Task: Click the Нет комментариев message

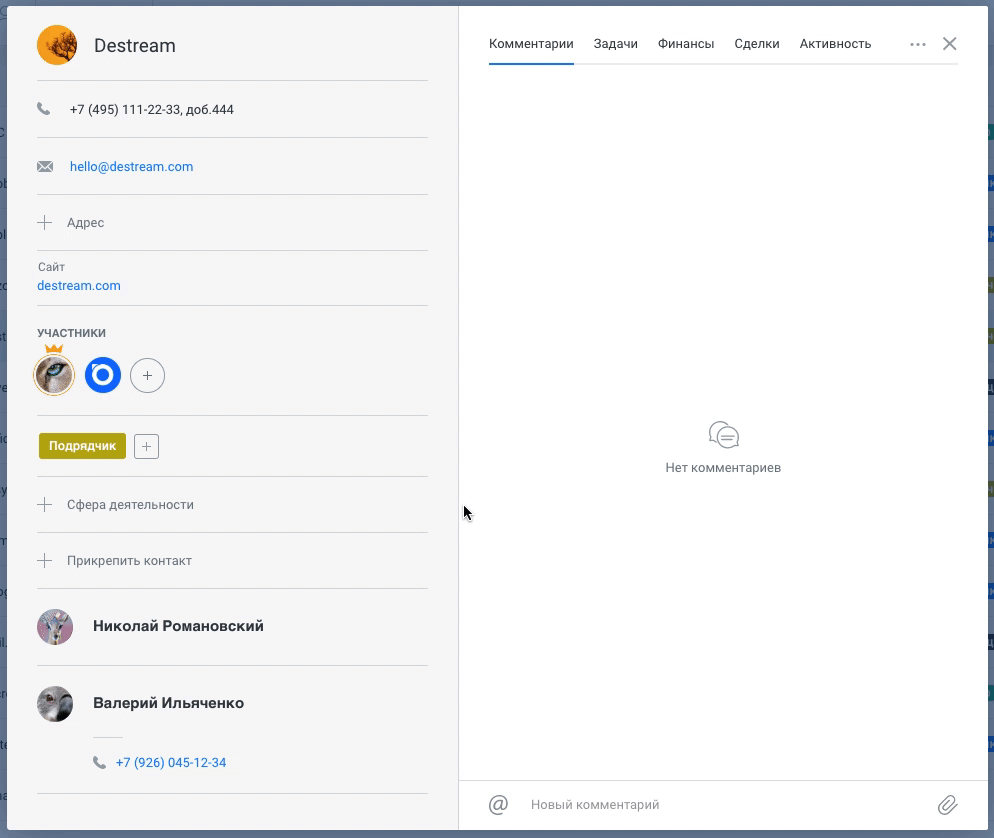Action: pos(723,468)
